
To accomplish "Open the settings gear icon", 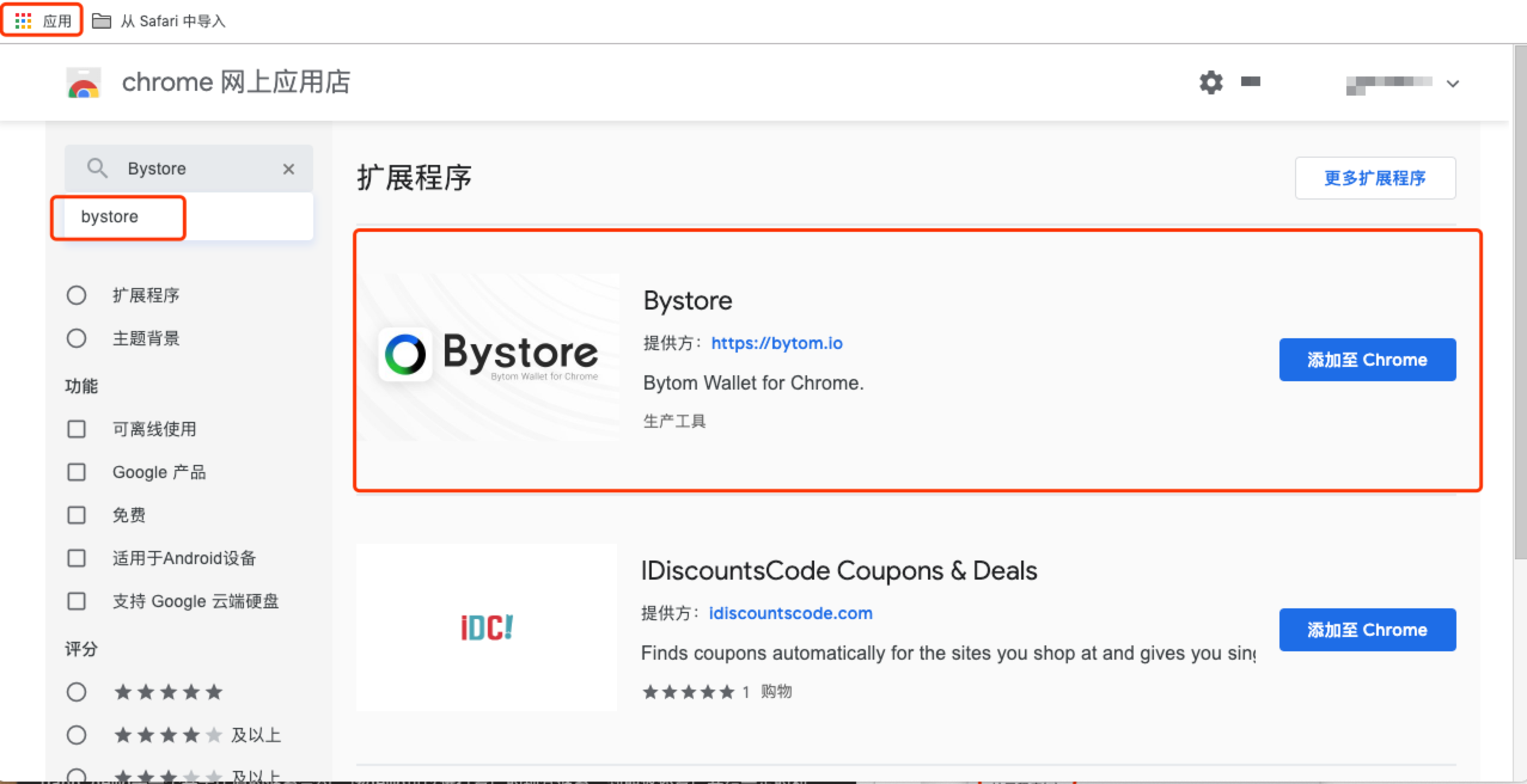I will pos(1211,82).
